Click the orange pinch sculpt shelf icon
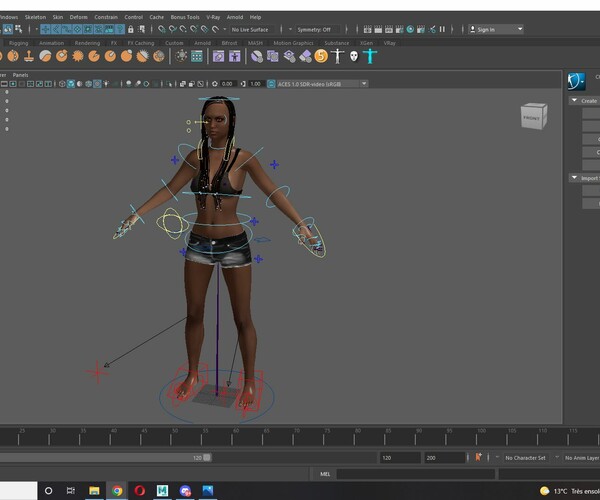Viewport: 600px width, 500px height. [x=94, y=56]
